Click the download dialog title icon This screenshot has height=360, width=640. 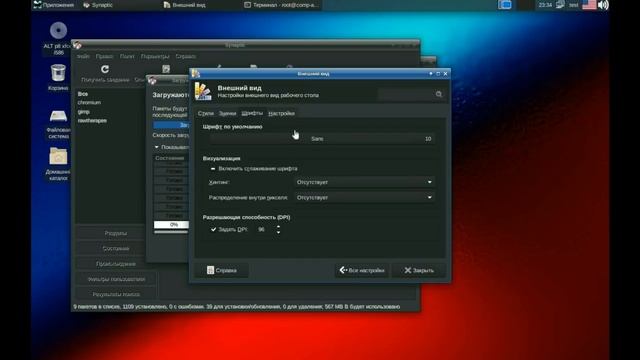153,80
